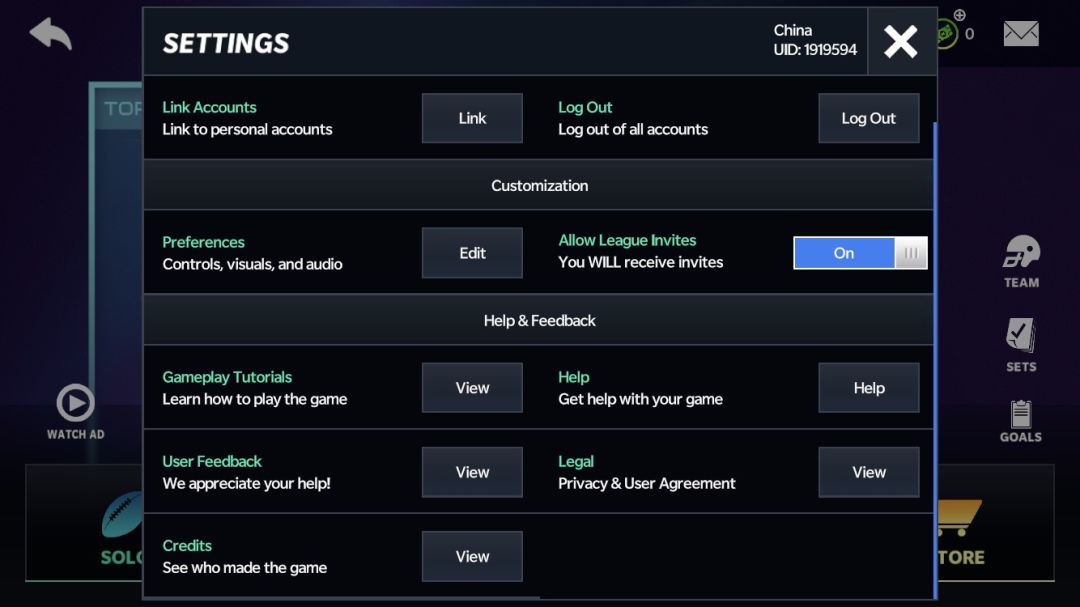1080x607 pixels.
Task: Open the Help button
Action: coord(868,388)
